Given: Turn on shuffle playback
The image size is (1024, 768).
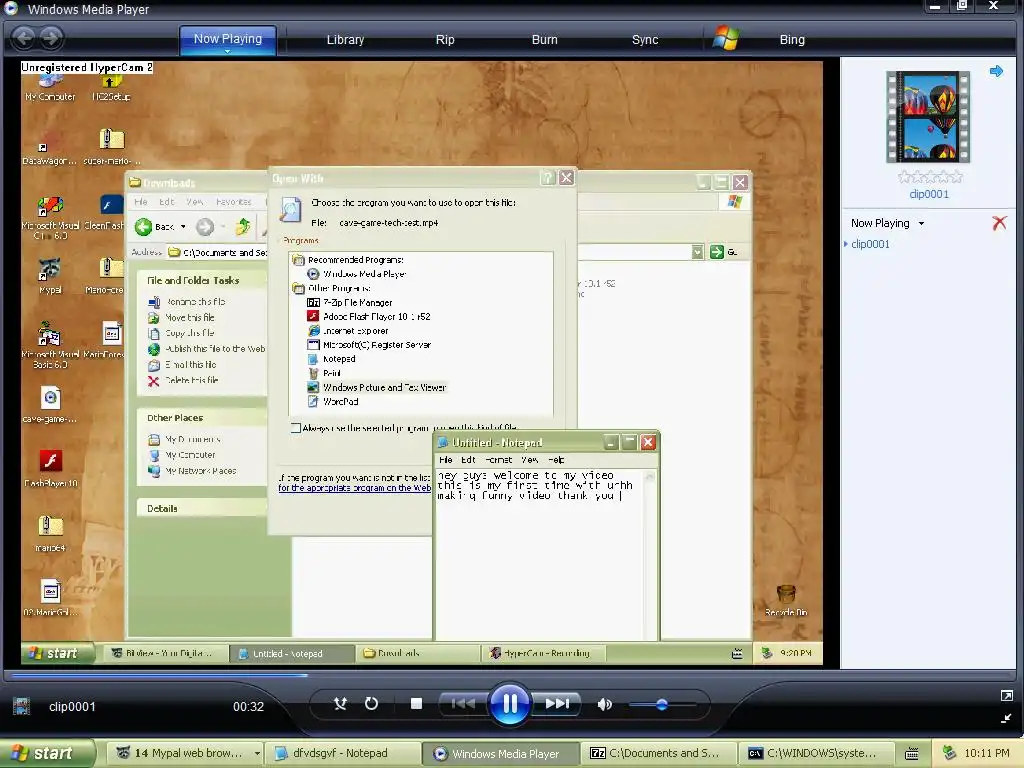Looking at the screenshot, I should [x=340, y=703].
